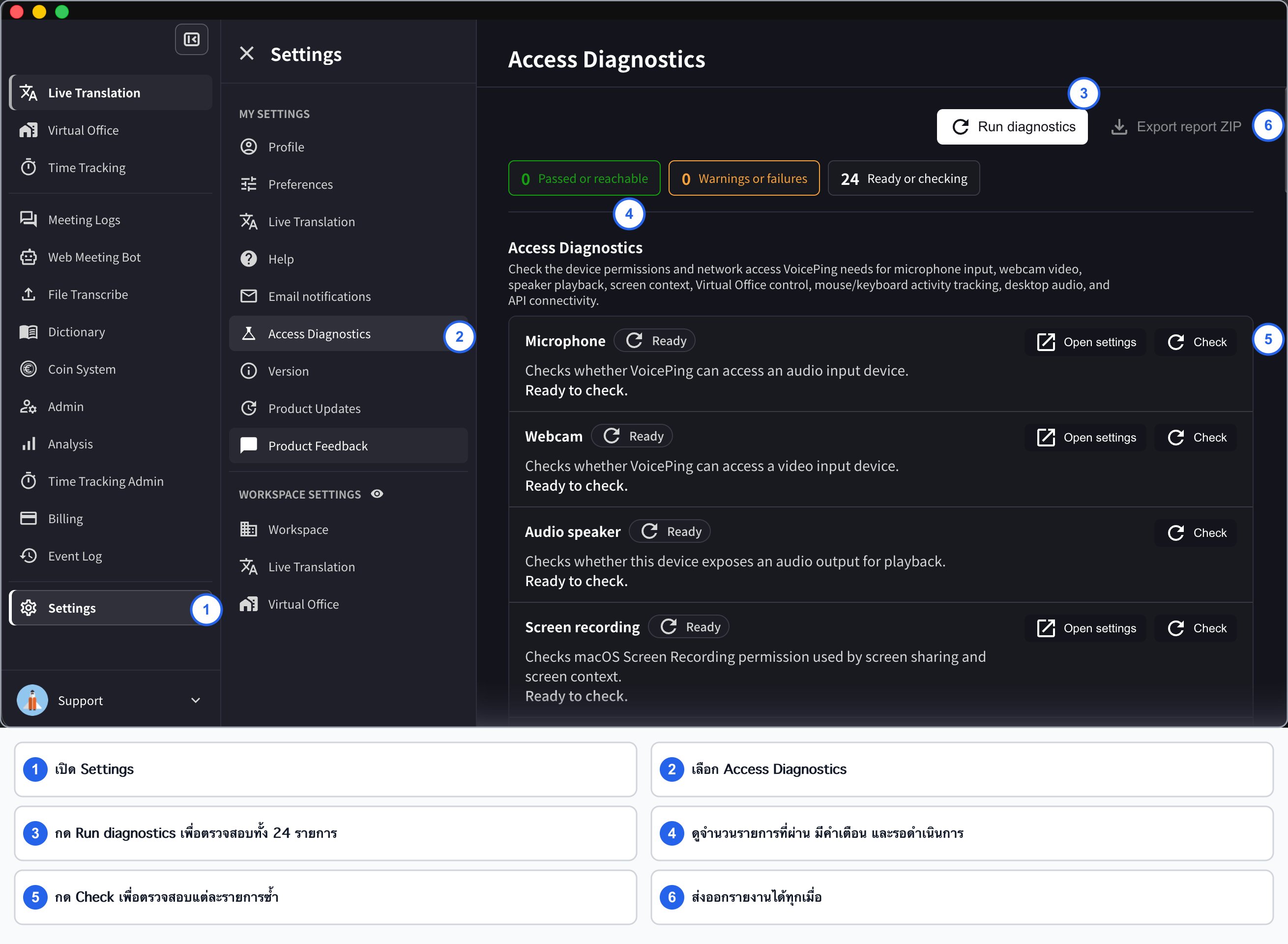Click the Run diagnostics button
1288x944 pixels.
tap(1012, 127)
